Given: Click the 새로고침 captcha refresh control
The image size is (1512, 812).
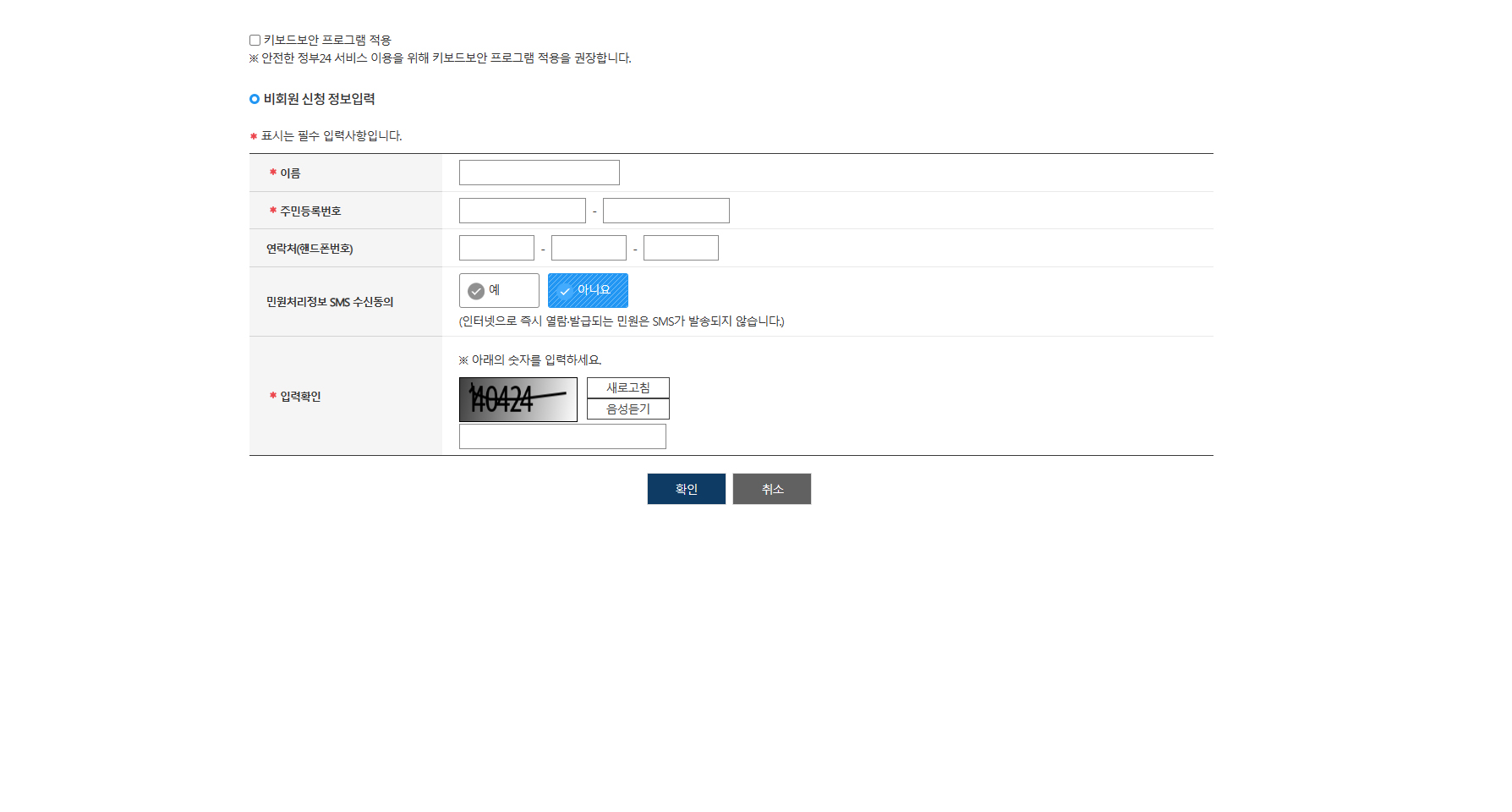Looking at the screenshot, I should (627, 387).
